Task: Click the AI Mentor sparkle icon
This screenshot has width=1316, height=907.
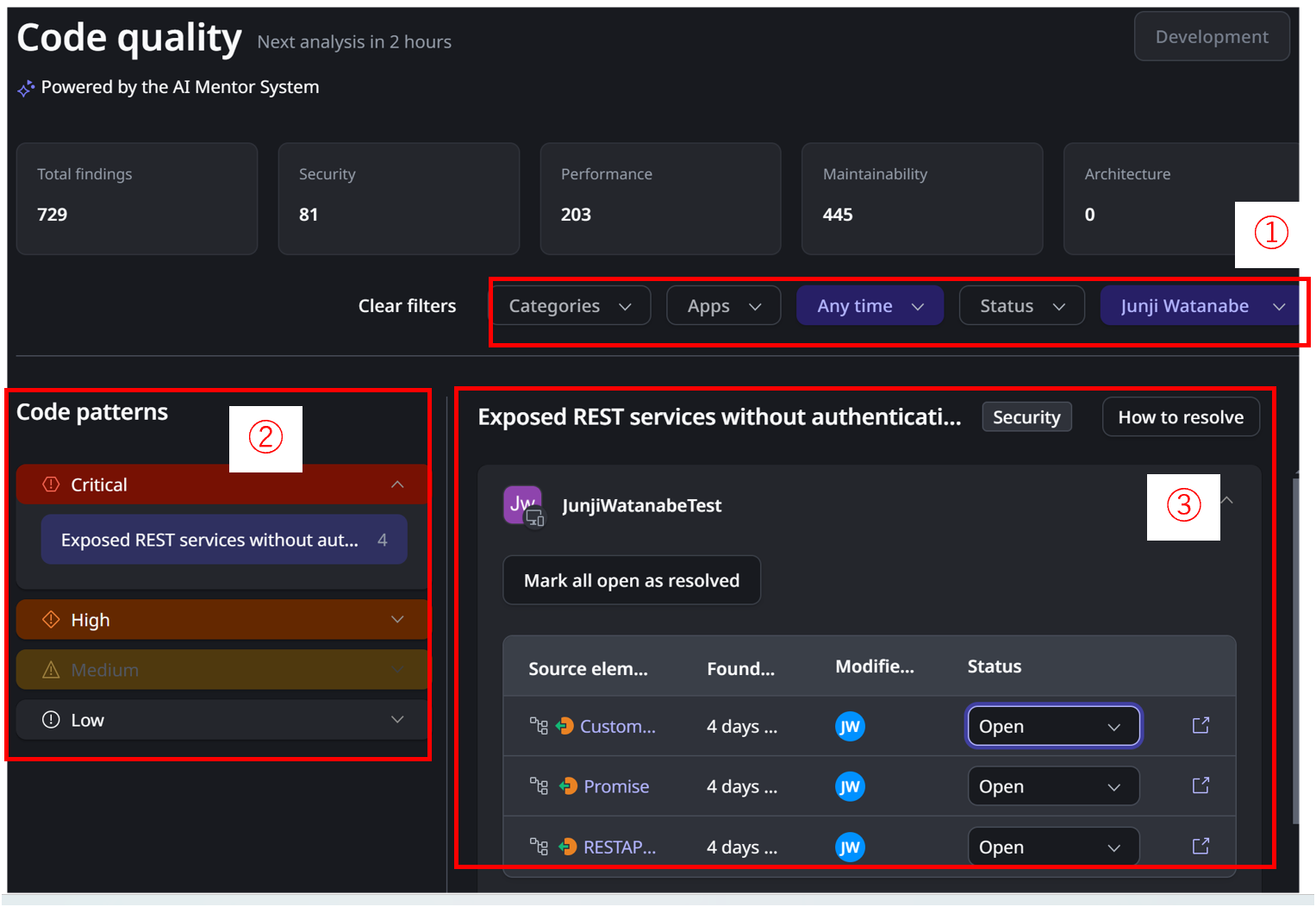Action: click(26, 86)
